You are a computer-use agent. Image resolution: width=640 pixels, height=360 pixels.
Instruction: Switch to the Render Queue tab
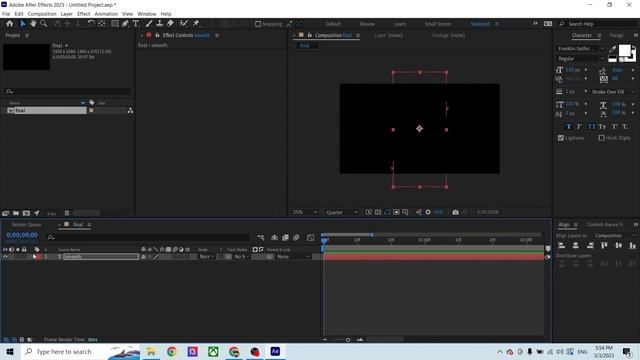point(27,224)
